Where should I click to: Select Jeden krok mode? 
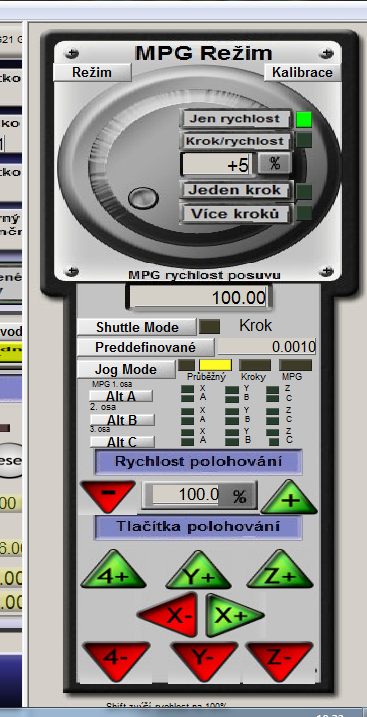[235, 190]
